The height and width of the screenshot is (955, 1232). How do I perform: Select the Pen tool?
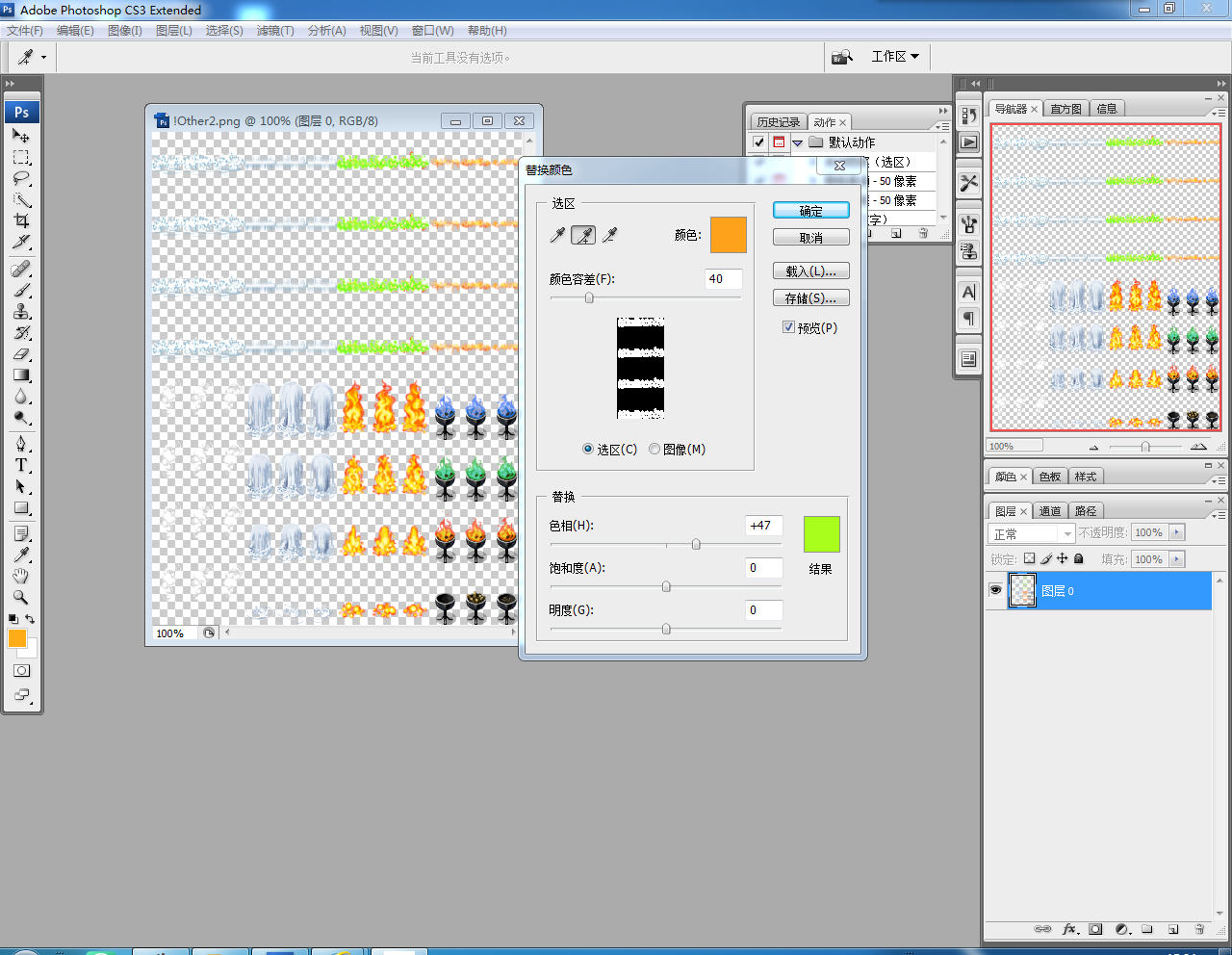(x=21, y=444)
